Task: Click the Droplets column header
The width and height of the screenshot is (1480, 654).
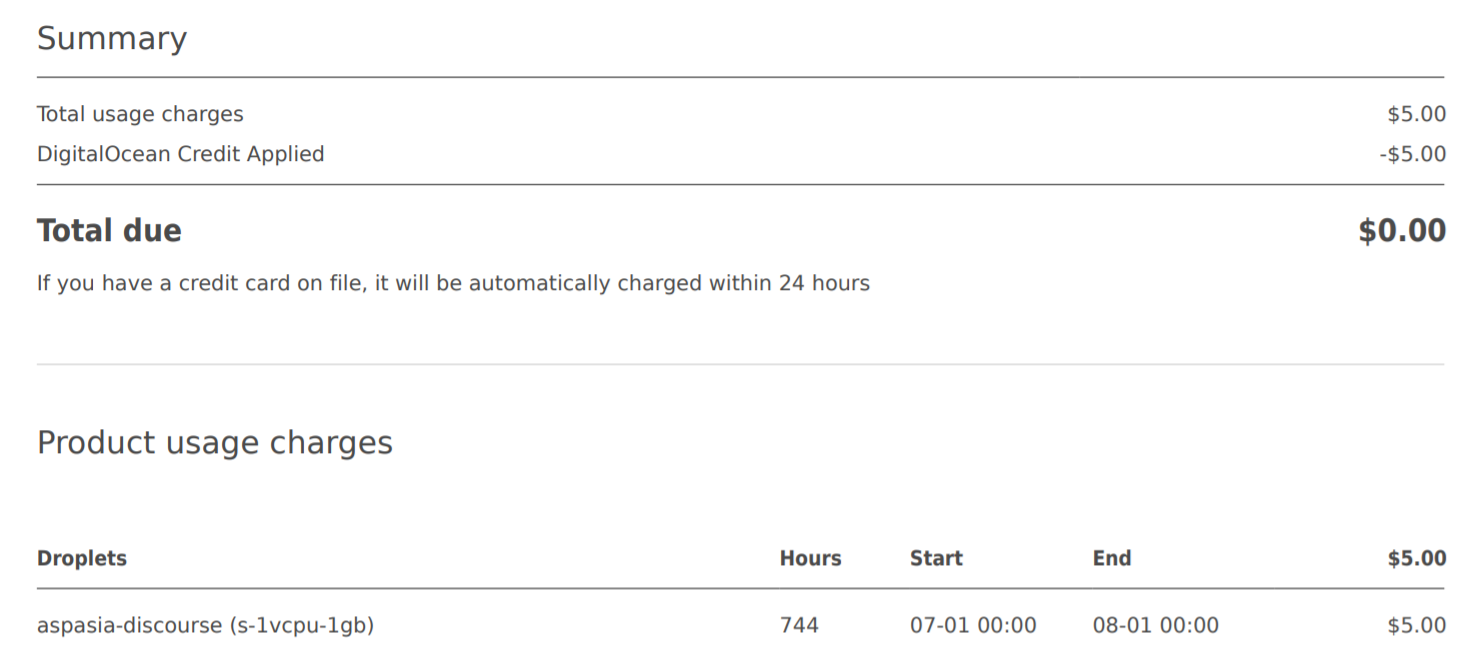Action: tap(82, 558)
